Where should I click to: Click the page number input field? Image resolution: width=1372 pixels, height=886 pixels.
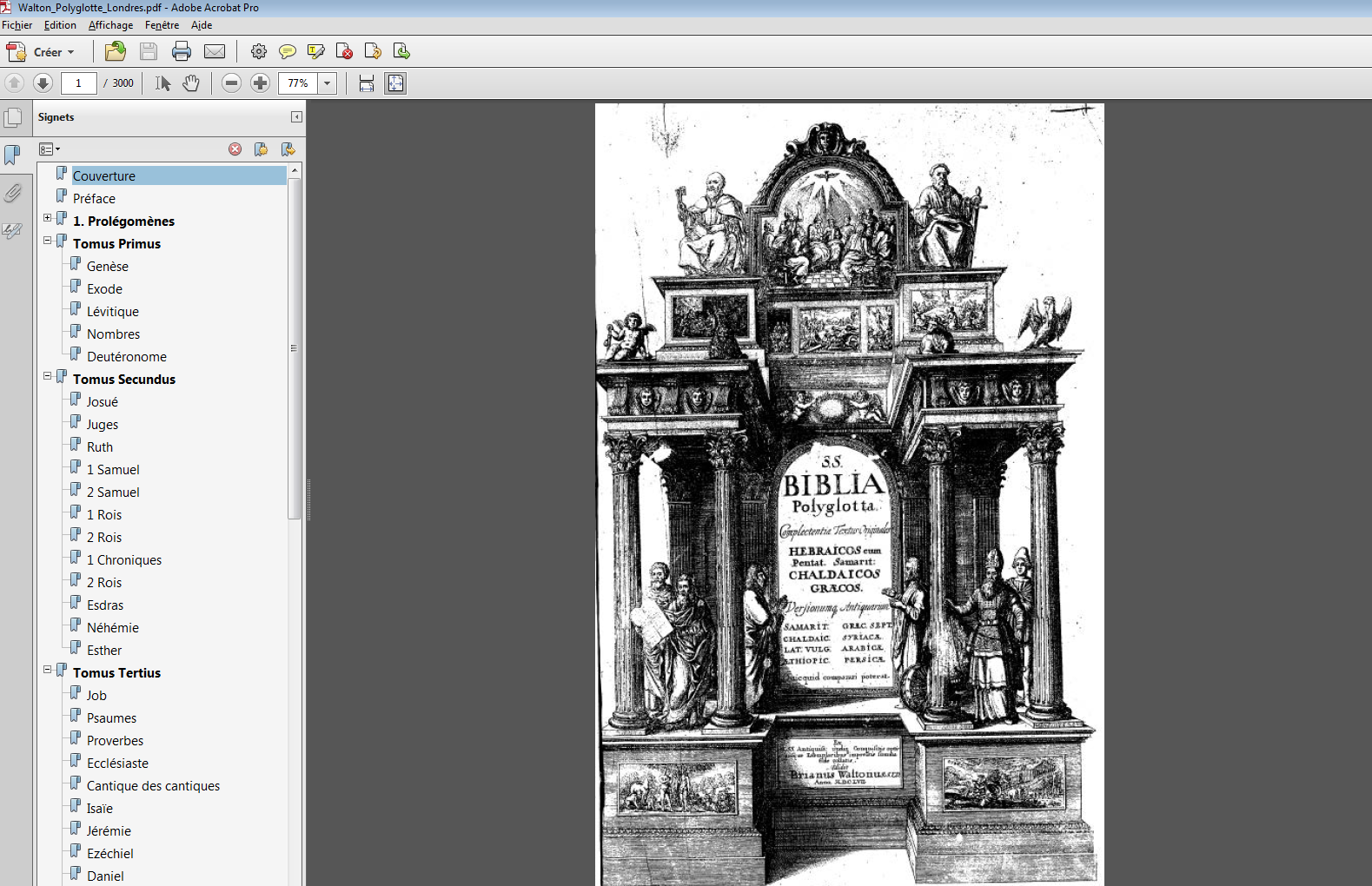(x=79, y=83)
